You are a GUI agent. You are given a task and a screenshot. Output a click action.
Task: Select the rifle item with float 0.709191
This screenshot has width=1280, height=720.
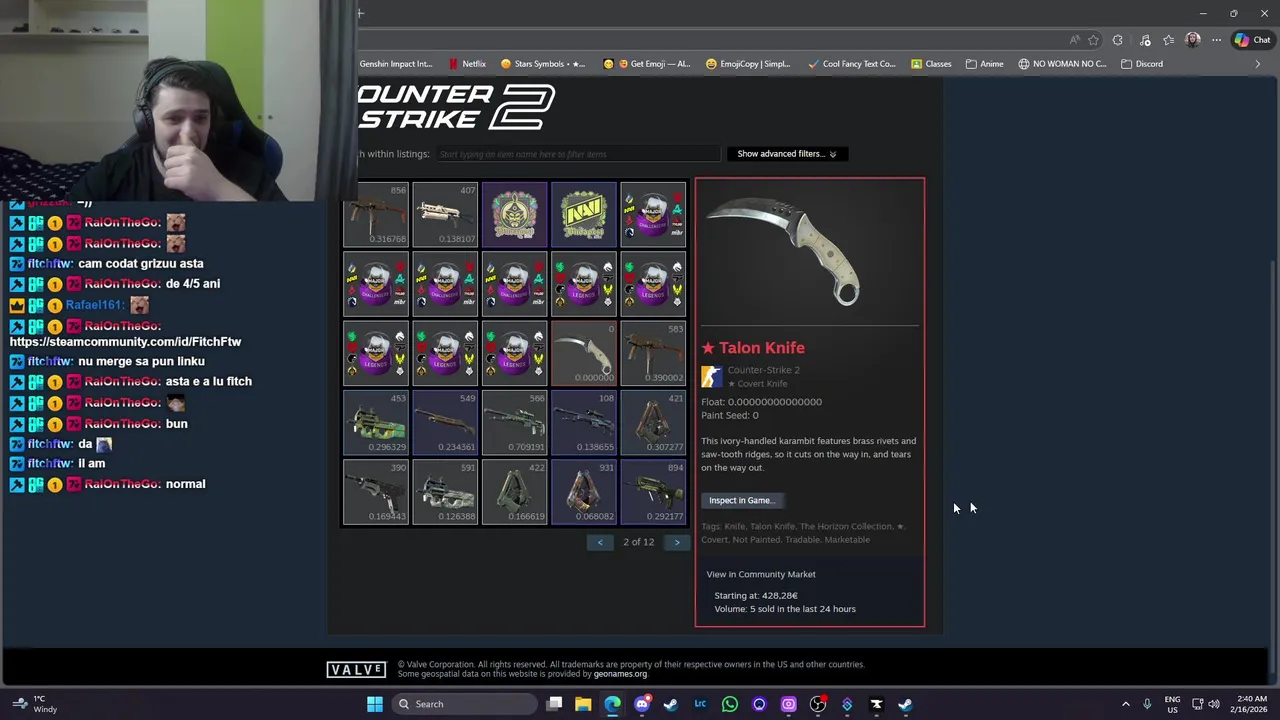515,422
